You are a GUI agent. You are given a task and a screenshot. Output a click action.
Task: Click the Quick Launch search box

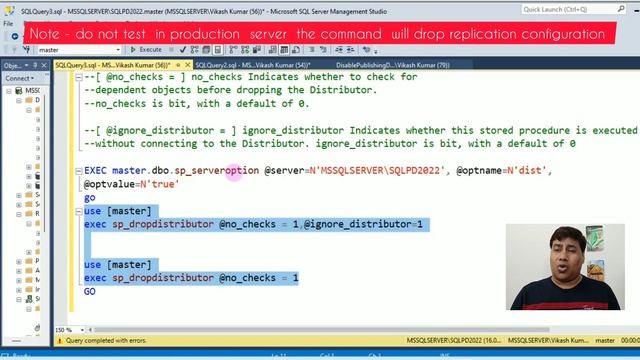569,9
